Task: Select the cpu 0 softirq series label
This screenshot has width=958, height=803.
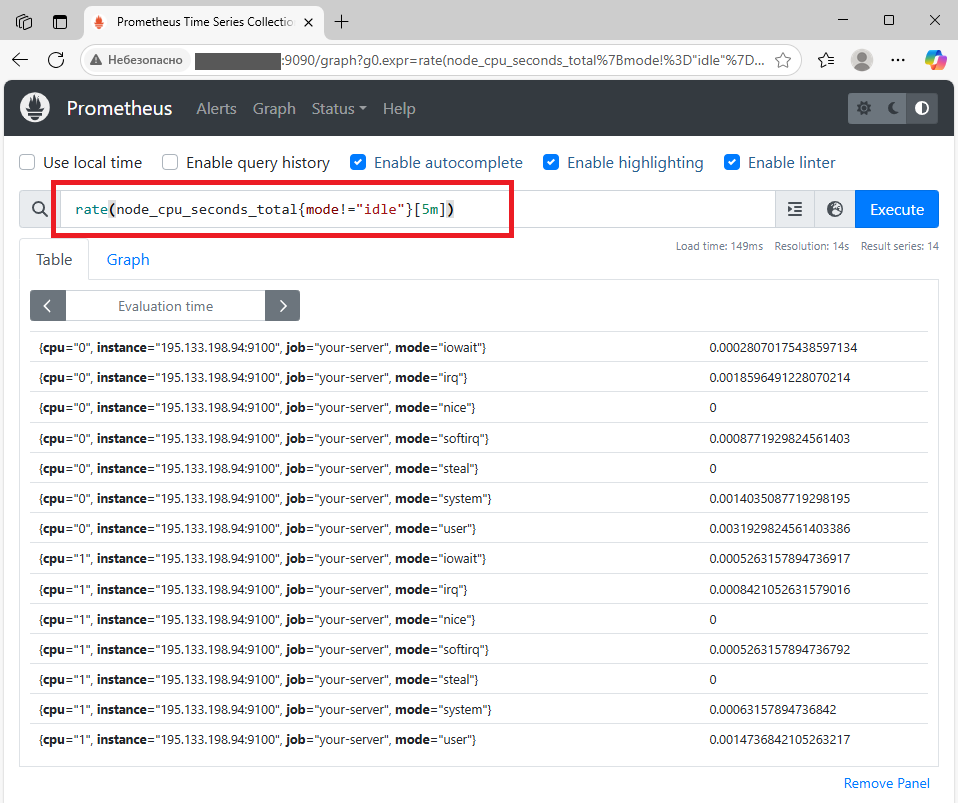Action: coord(264,438)
